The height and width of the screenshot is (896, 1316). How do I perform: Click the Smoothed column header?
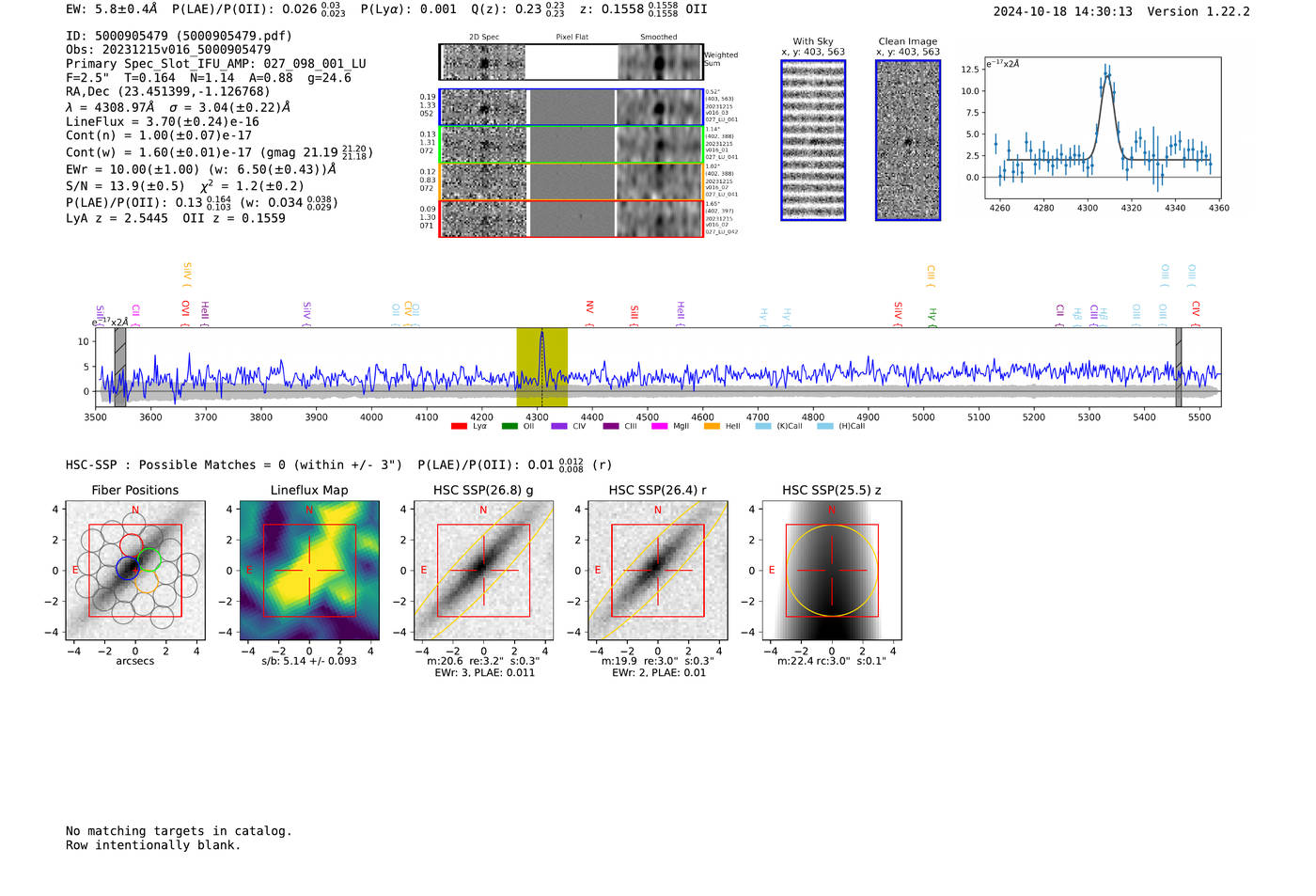658,38
